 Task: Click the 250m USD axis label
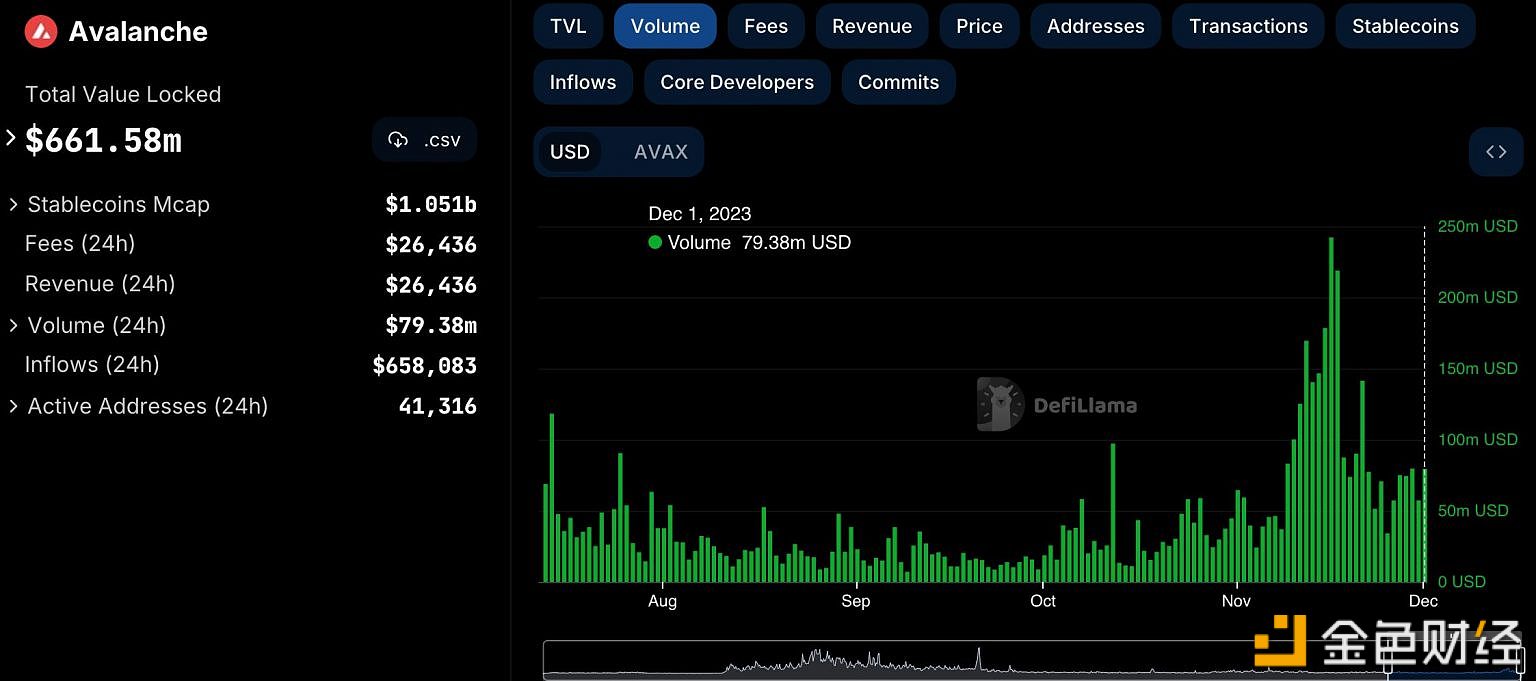pos(1478,226)
